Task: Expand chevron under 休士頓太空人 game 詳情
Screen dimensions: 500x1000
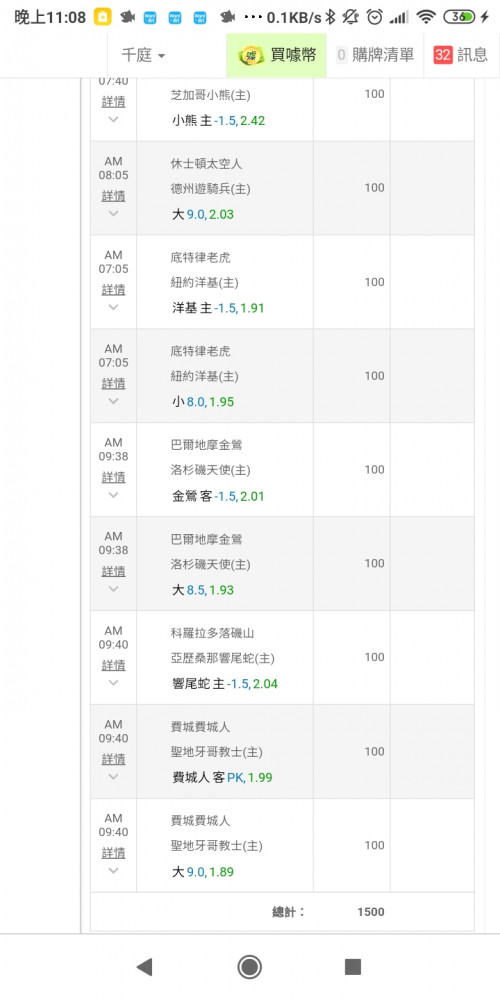Action: [x=113, y=213]
